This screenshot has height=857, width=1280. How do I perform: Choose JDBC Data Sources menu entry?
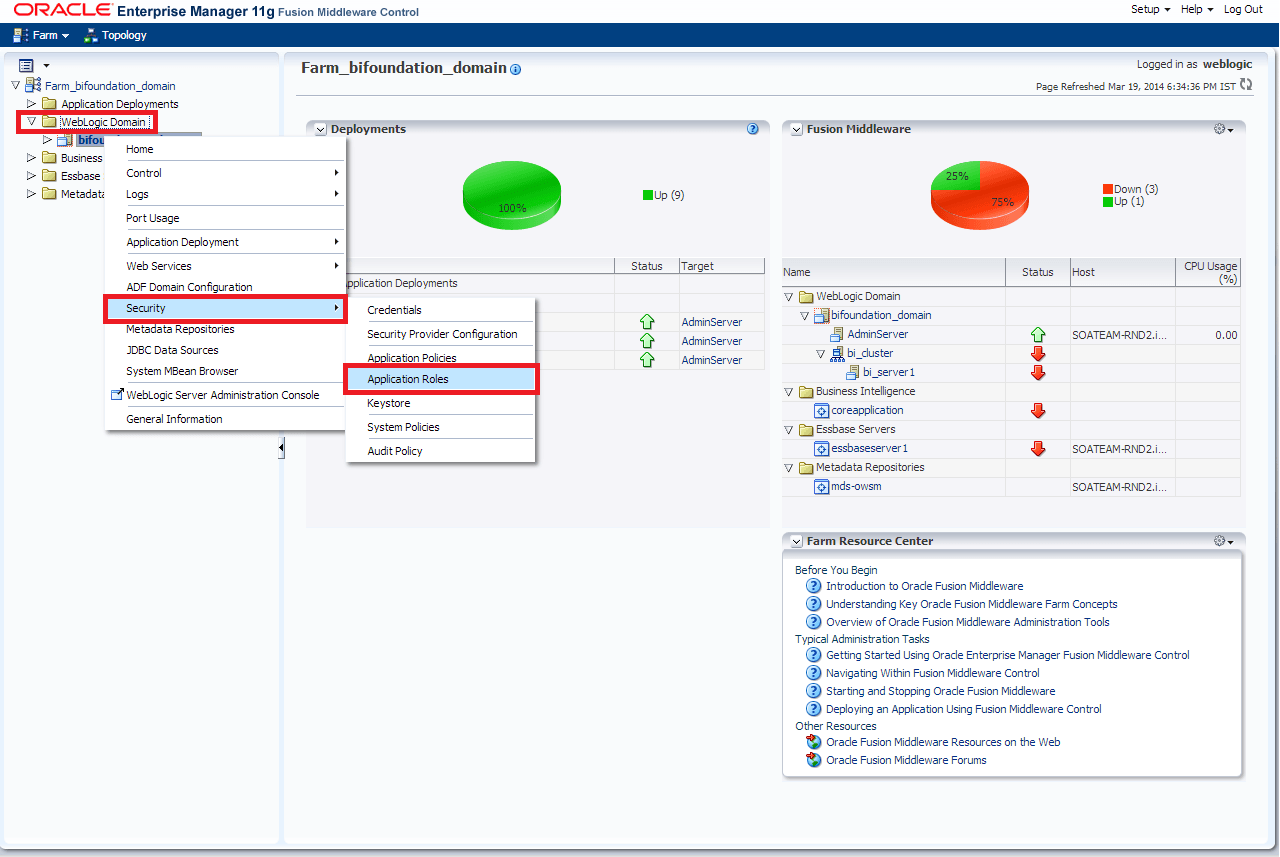pos(172,350)
